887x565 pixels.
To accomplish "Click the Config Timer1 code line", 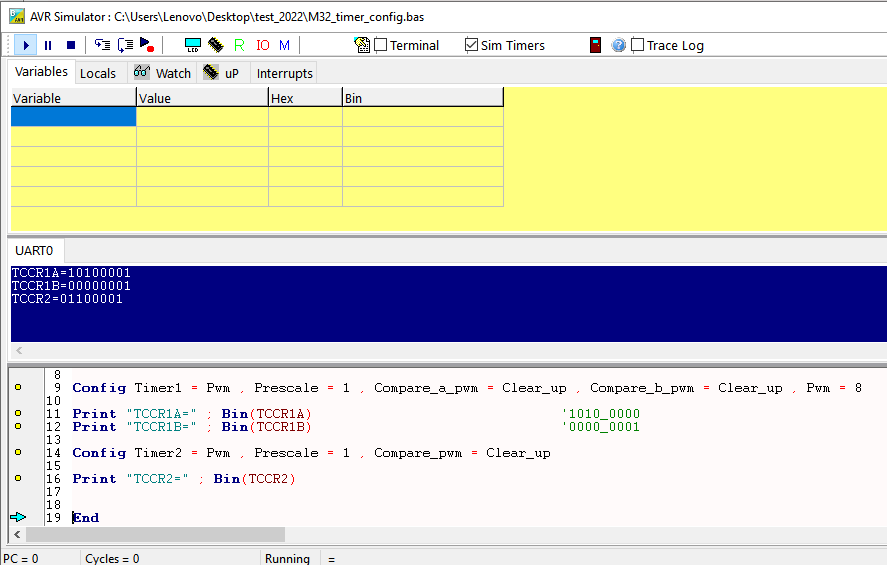I will pyautogui.click(x=467, y=388).
